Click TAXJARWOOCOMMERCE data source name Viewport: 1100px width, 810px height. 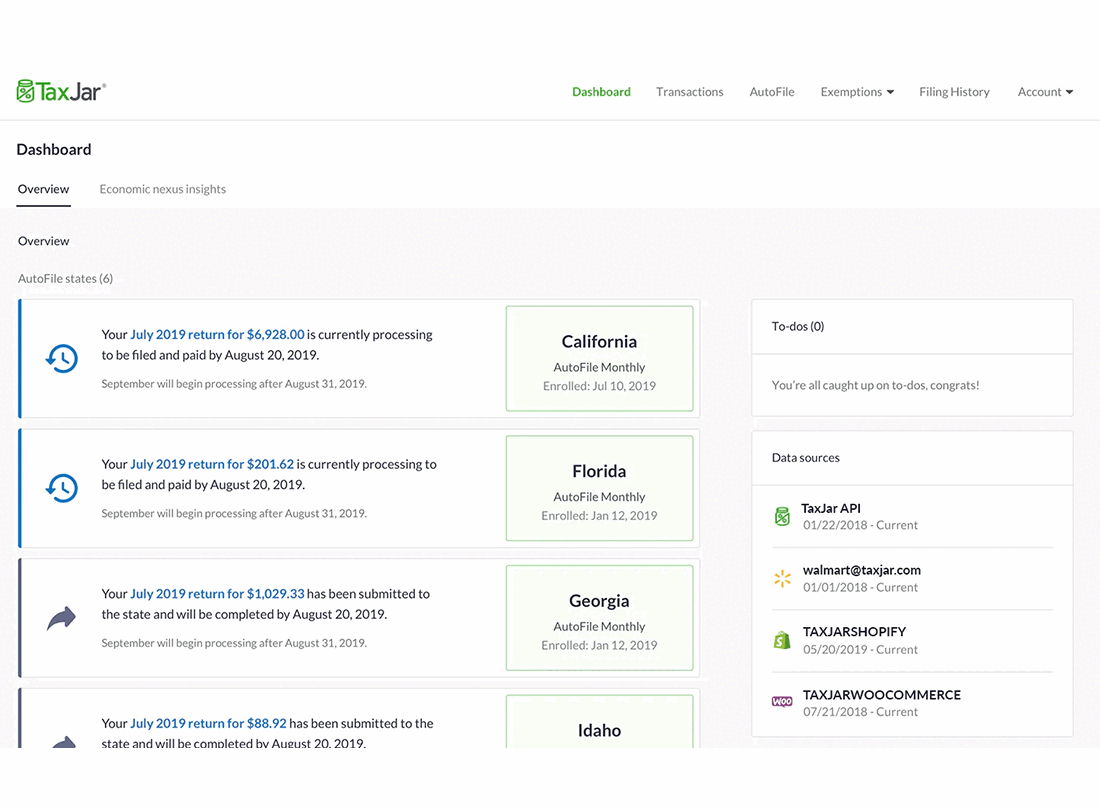[x=882, y=695]
